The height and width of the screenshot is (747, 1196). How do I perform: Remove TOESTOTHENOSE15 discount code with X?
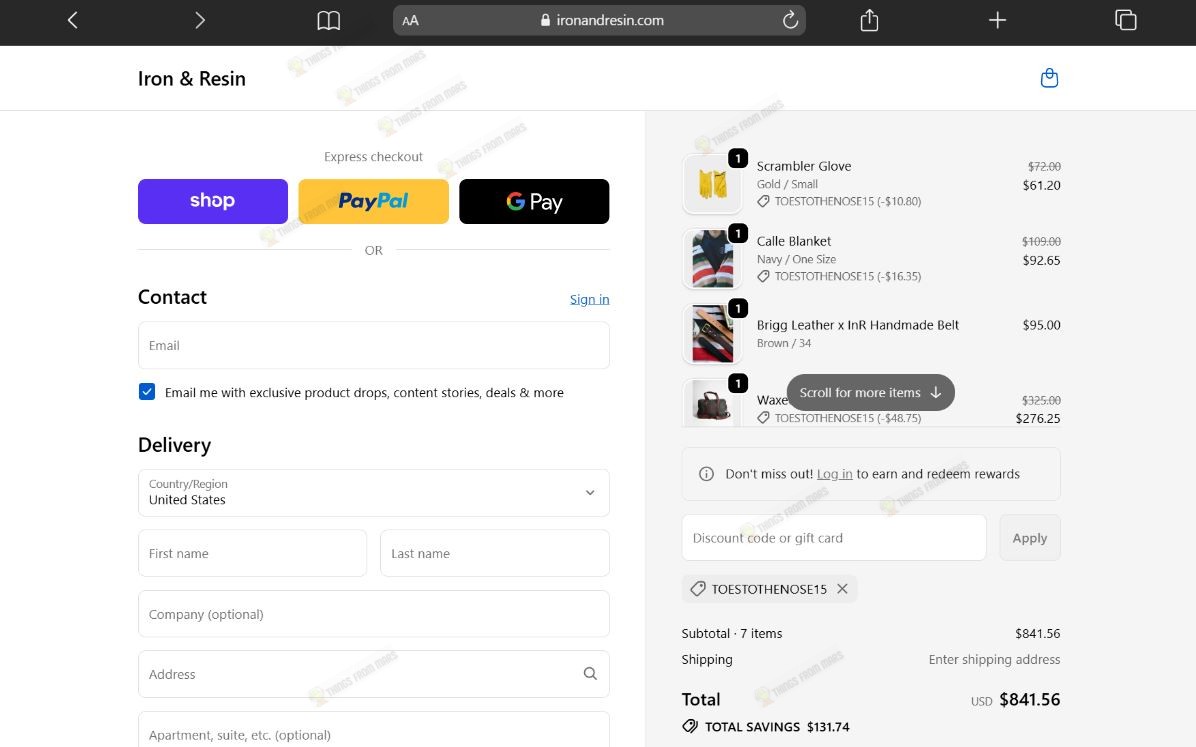(842, 588)
